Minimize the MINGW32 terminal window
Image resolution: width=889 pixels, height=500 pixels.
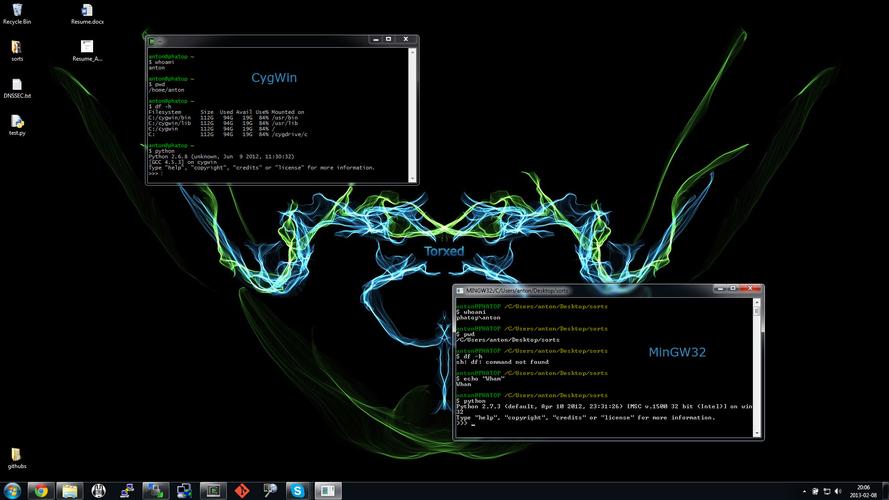720,289
